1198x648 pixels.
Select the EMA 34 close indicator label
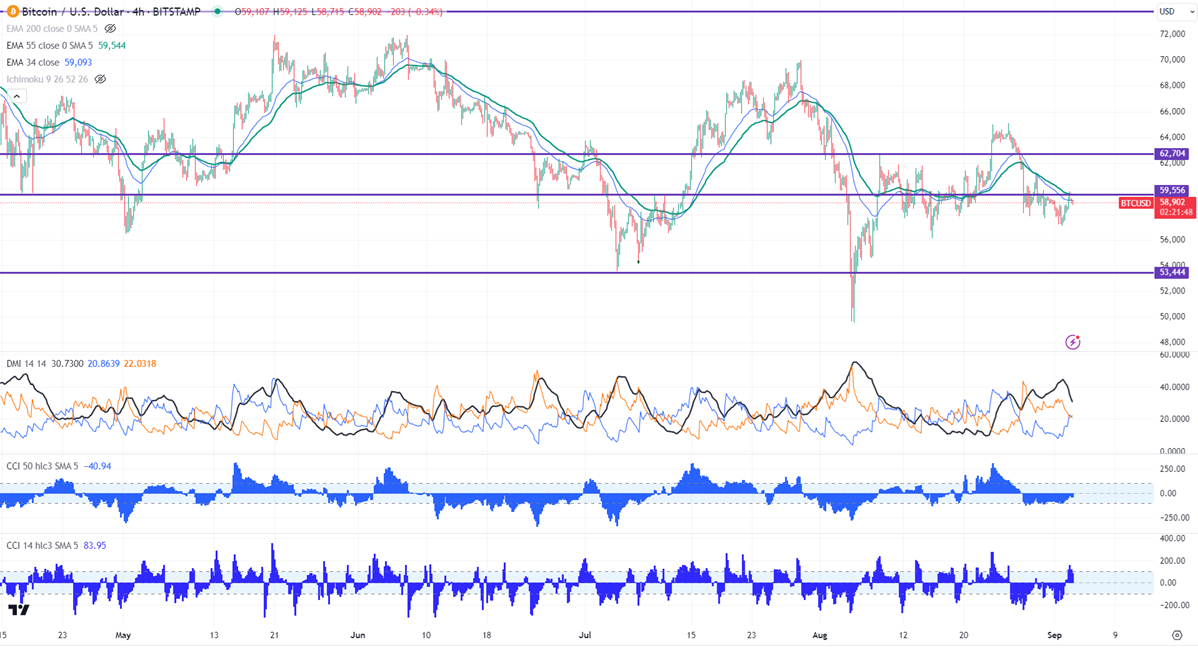[x=33, y=62]
